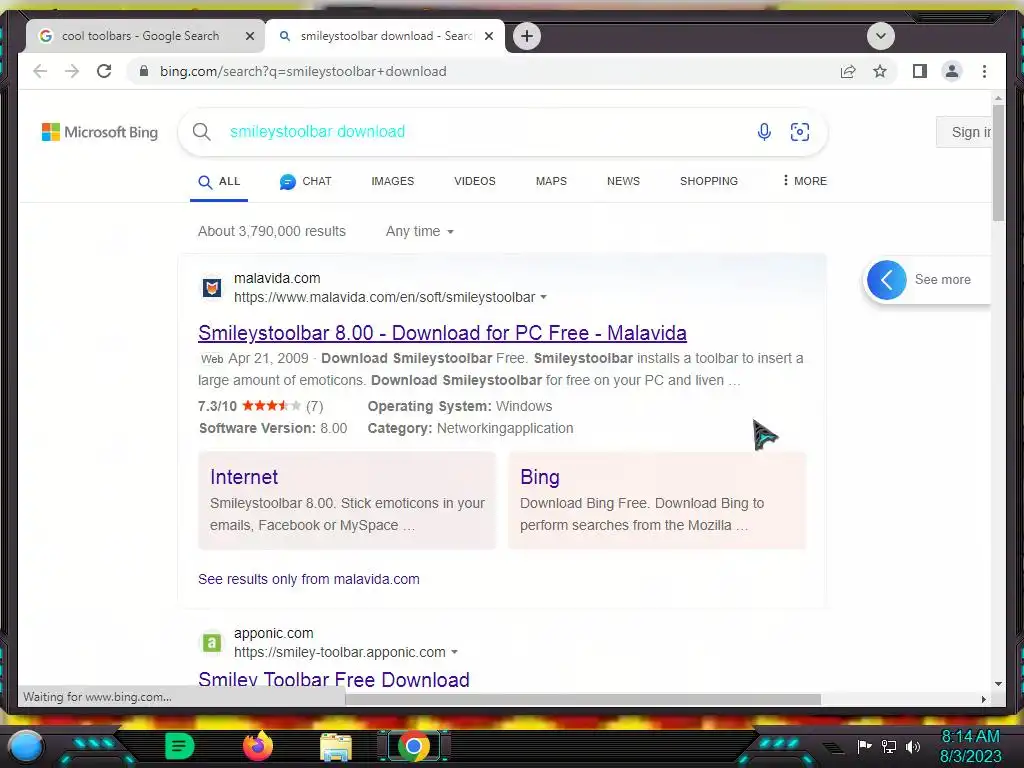Image resolution: width=1024 pixels, height=768 pixels.
Task: Click the scroll-down arrow of vertical scrollbar
Action: [x=998, y=684]
